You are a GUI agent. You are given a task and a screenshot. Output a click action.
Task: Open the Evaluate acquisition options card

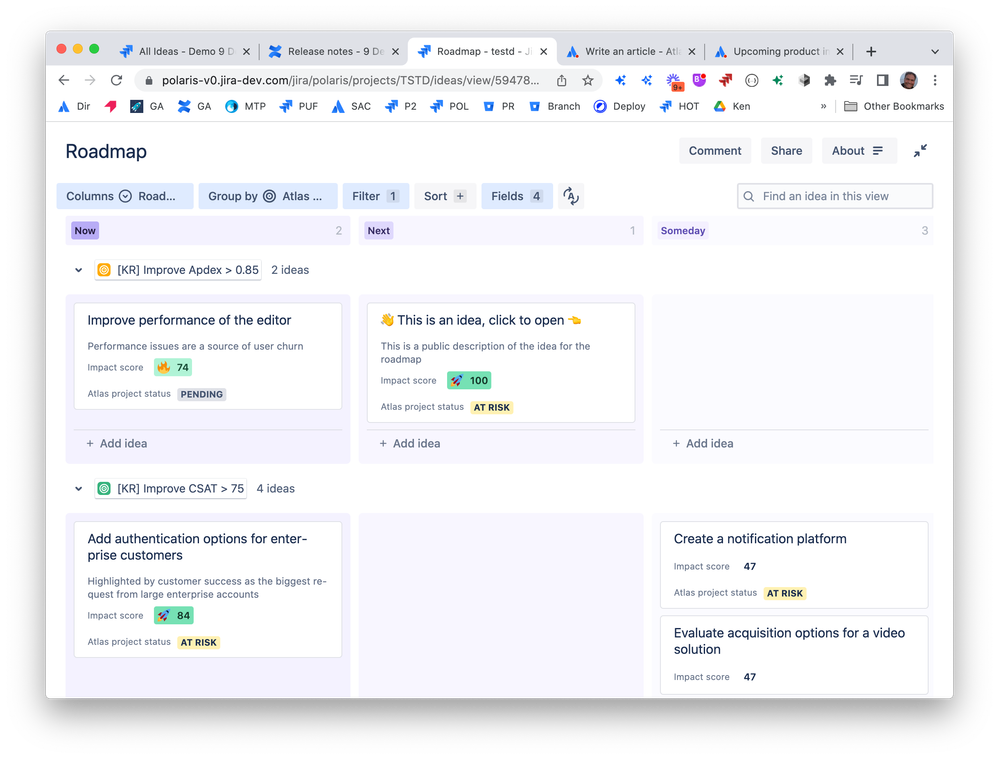[794, 655]
